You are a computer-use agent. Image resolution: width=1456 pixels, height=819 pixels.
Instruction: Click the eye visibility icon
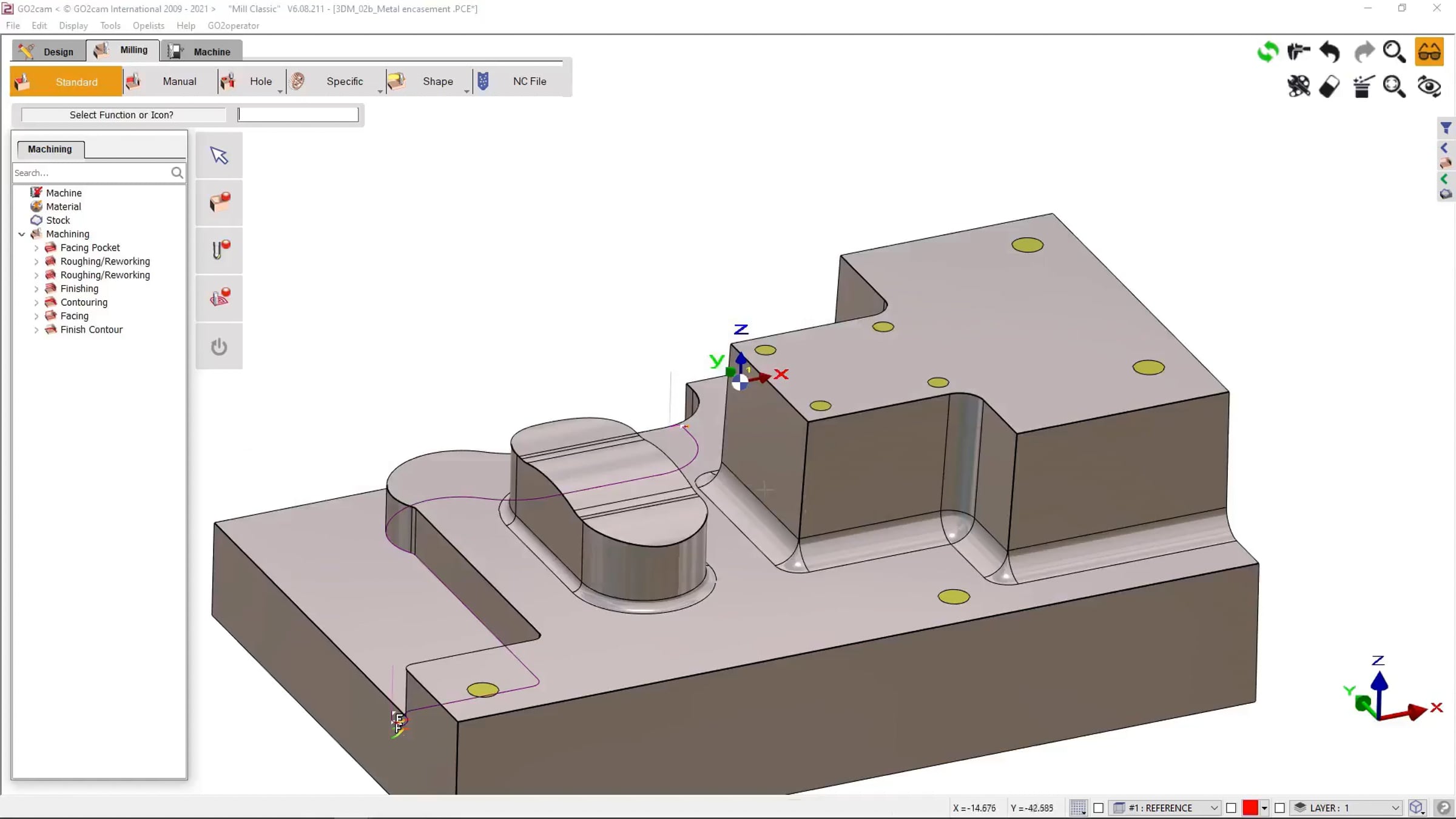tap(1429, 87)
